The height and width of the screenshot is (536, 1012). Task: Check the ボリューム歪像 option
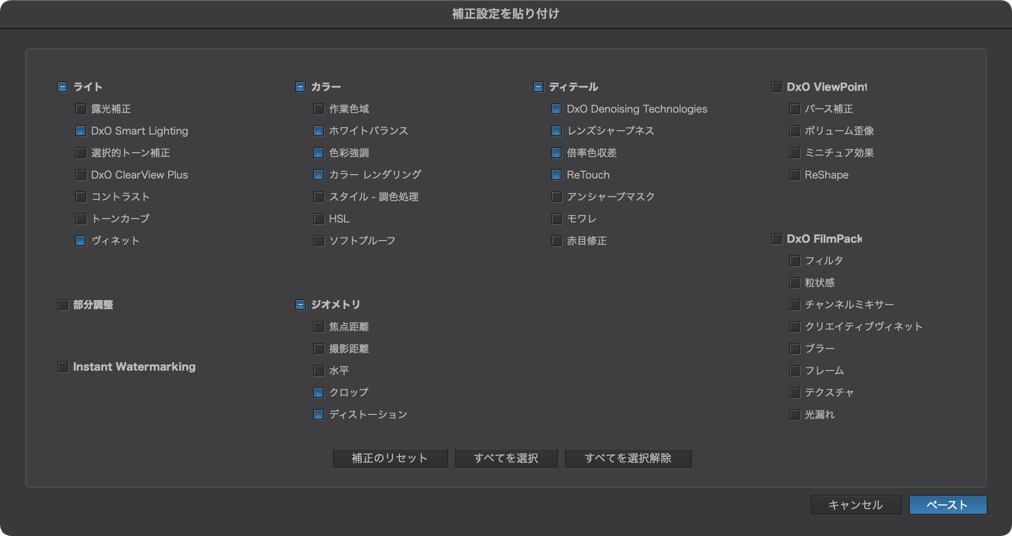click(794, 131)
